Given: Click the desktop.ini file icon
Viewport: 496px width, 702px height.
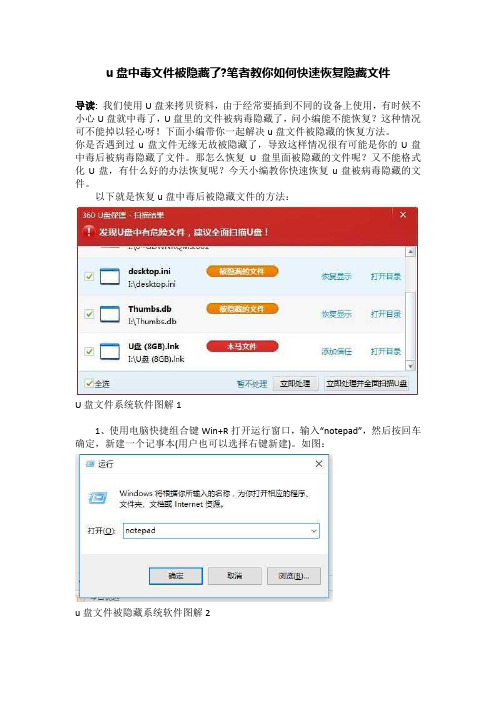Looking at the screenshot, I should pos(109,277).
